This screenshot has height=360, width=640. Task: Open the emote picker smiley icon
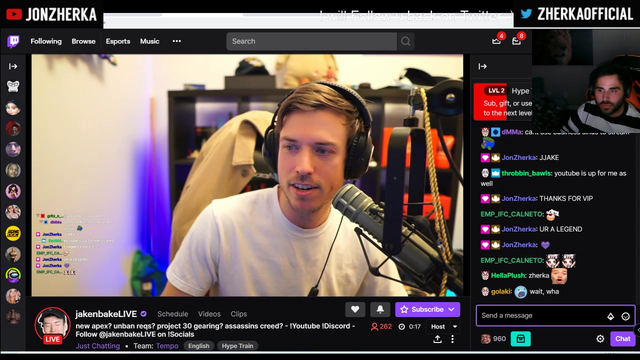(625, 316)
